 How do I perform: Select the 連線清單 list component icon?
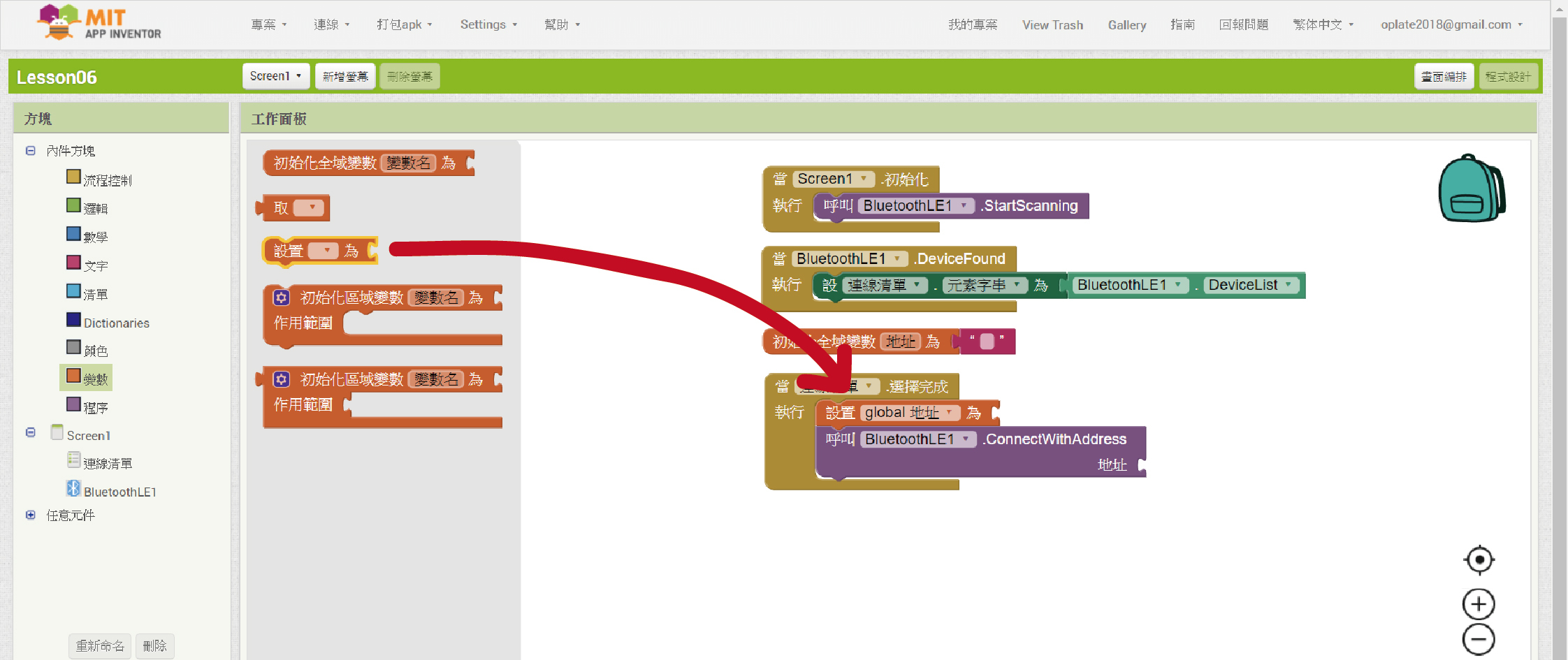pos(73,460)
